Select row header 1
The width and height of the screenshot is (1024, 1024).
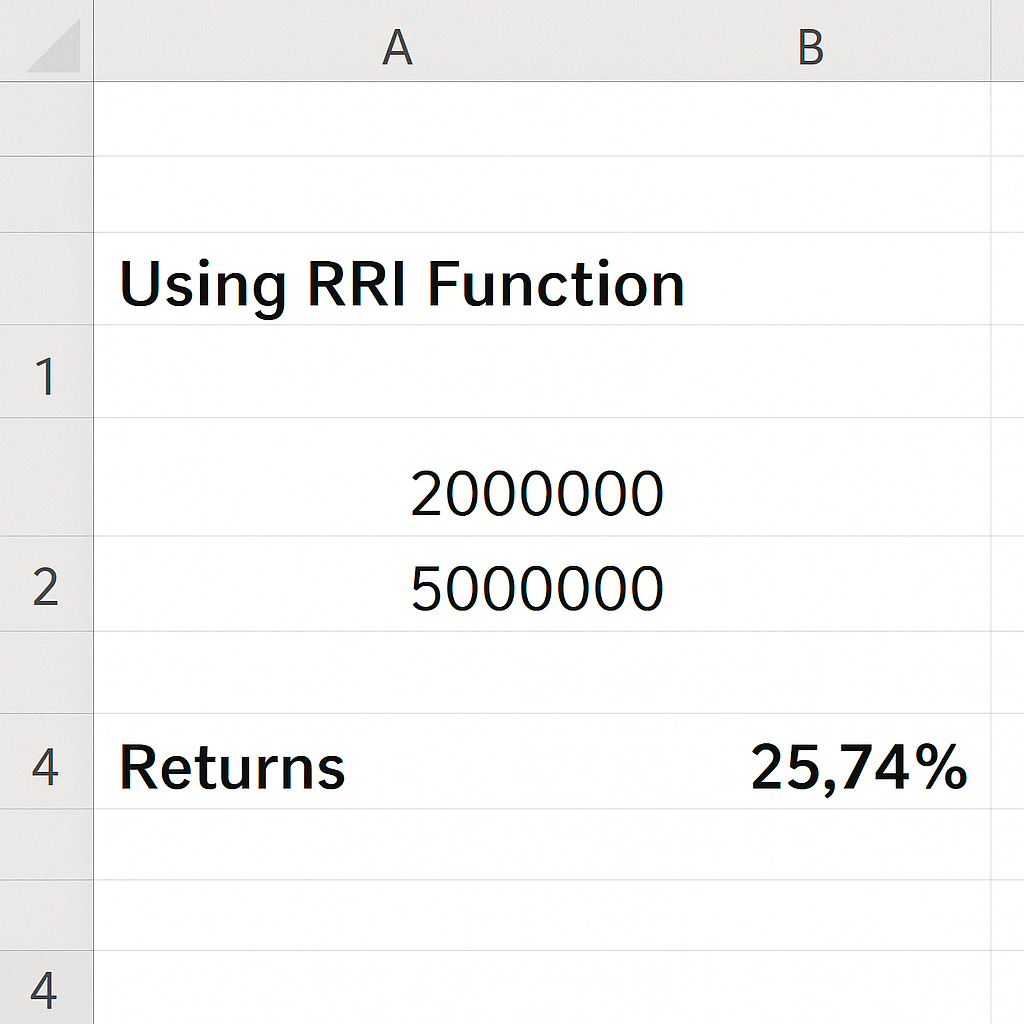(x=46, y=371)
